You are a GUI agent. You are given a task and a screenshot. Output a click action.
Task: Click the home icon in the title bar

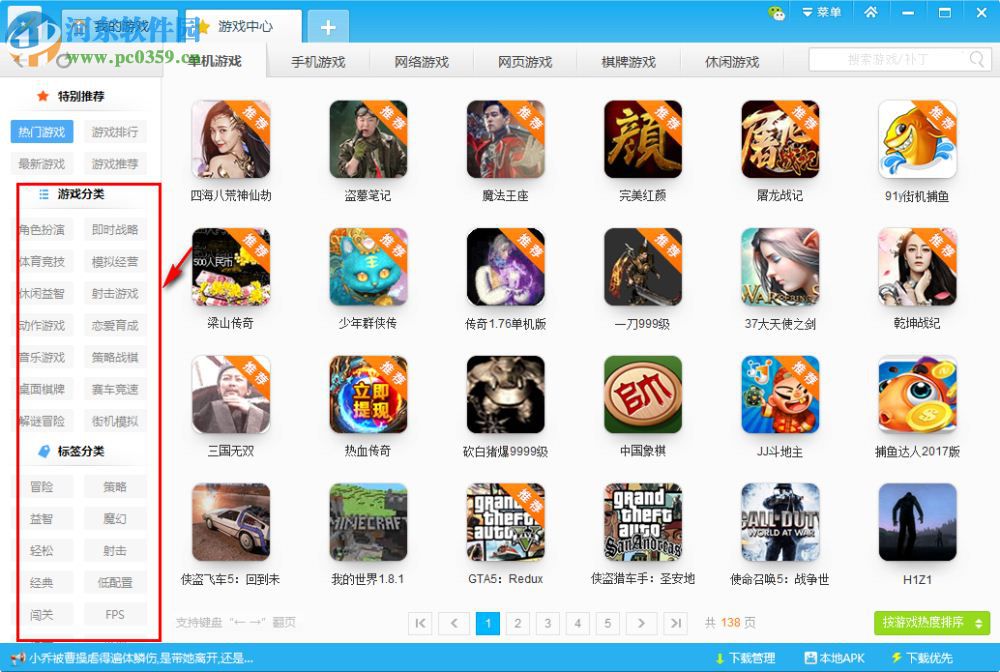(873, 12)
